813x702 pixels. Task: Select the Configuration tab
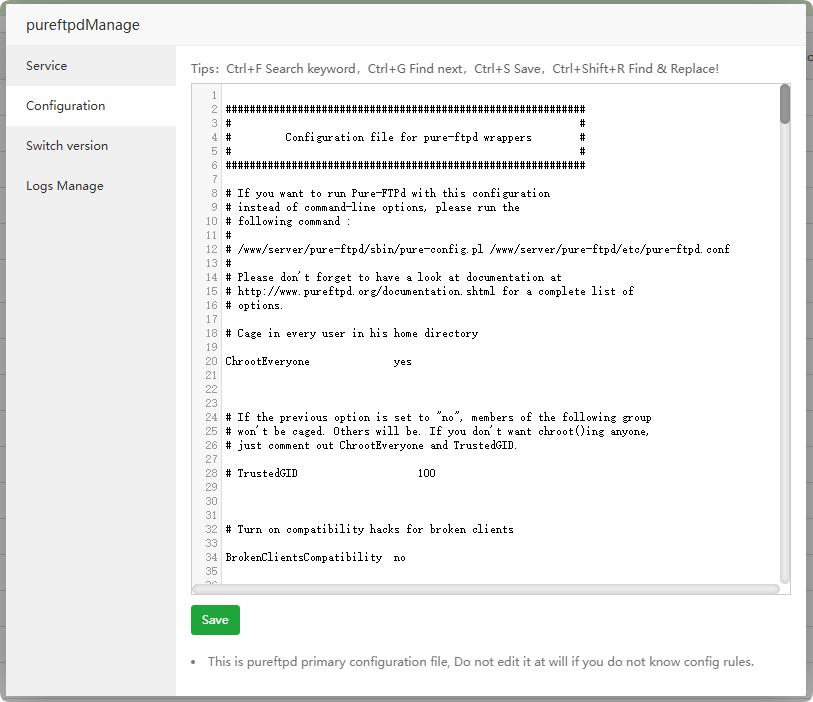point(65,106)
